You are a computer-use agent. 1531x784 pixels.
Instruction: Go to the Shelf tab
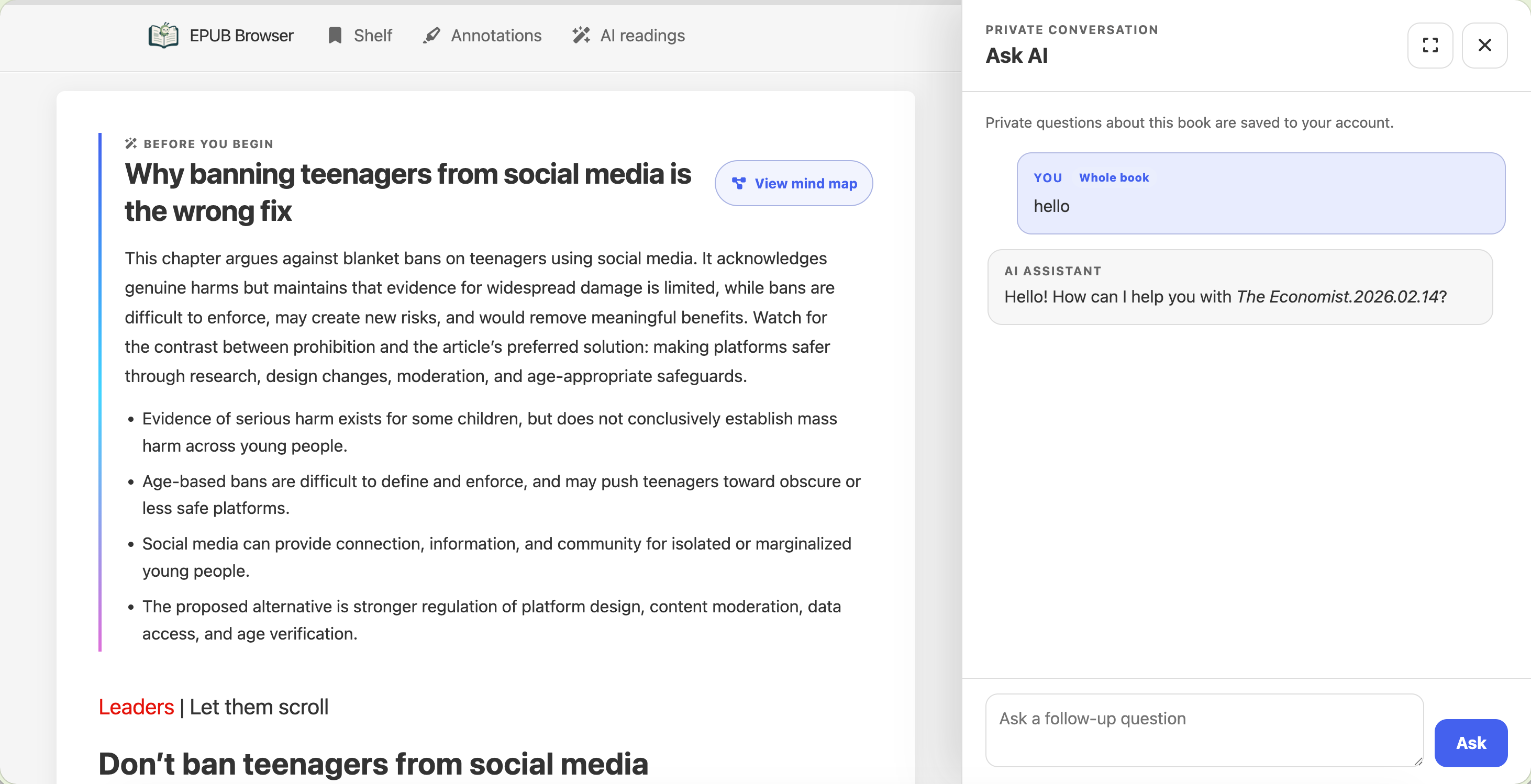click(x=360, y=36)
